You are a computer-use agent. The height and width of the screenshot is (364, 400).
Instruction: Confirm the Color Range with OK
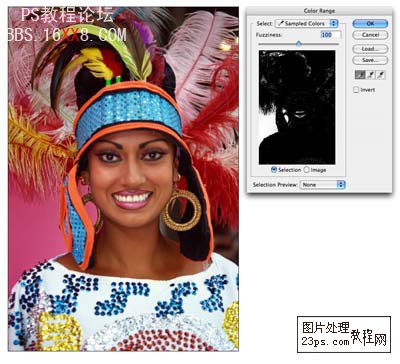pos(370,23)
